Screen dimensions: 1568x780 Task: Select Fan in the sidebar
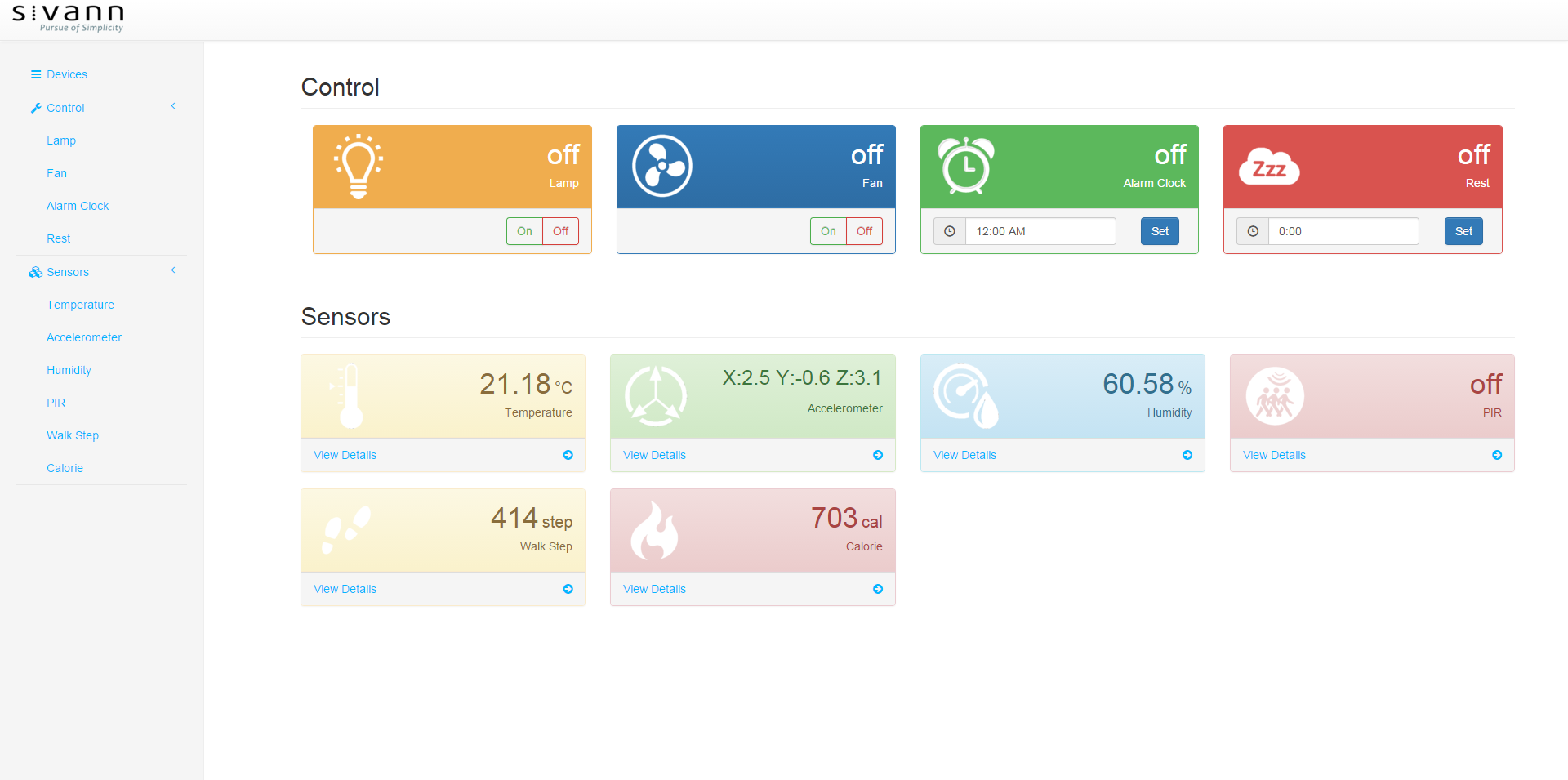56,173
